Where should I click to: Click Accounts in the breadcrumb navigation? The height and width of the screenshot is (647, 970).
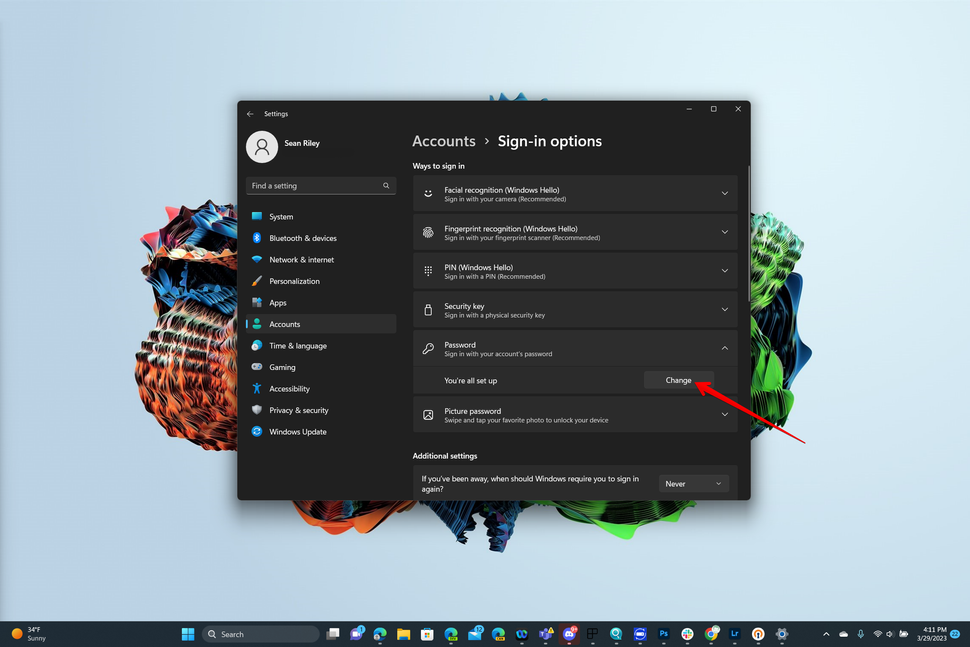[443, 141]
